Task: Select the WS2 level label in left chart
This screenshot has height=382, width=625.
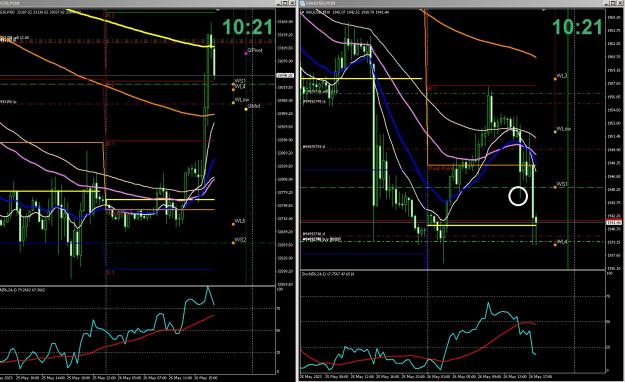Action: [x=240, y=240]
